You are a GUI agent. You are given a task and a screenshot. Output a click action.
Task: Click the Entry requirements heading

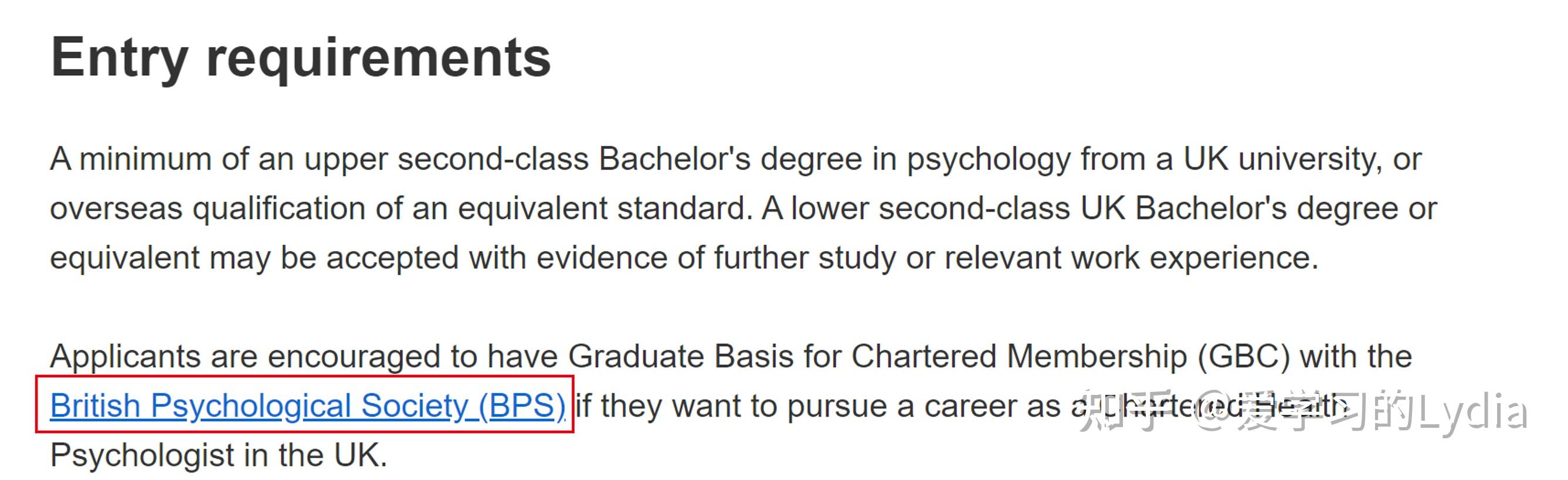(x=301, y=58)
